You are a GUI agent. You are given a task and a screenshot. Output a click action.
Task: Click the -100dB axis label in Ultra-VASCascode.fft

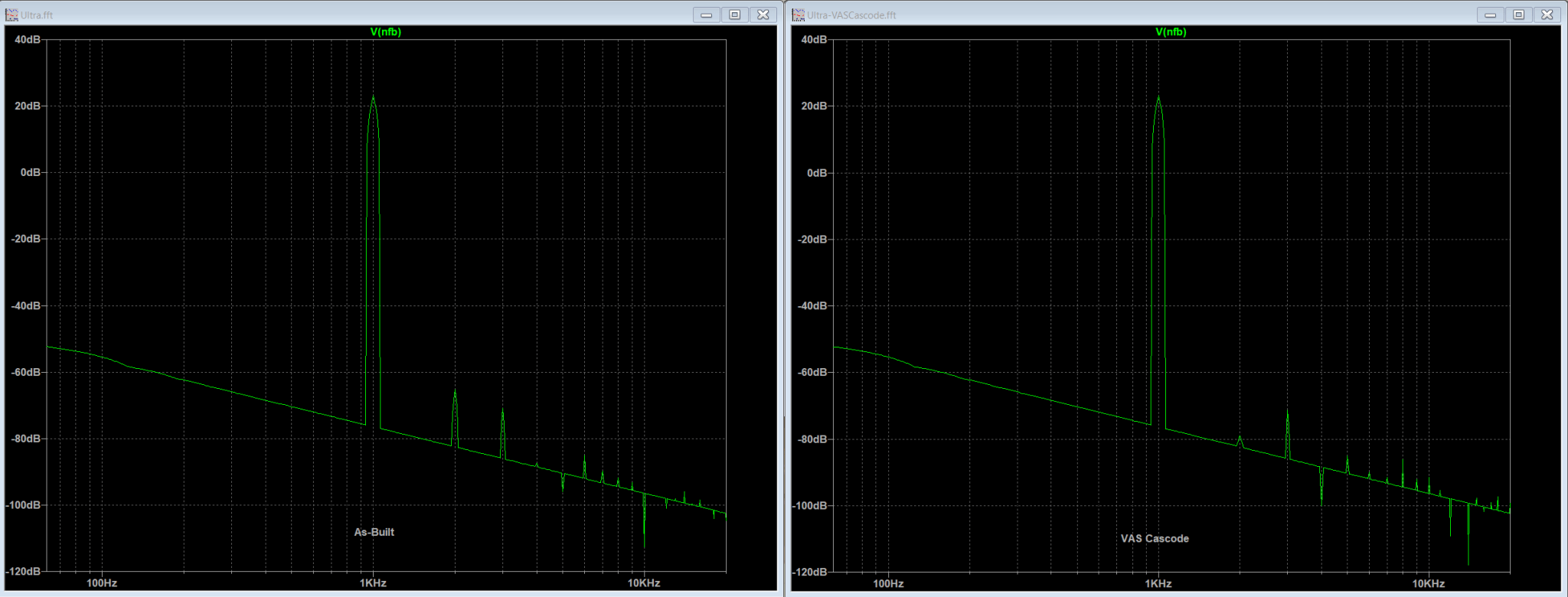[809, 506]
